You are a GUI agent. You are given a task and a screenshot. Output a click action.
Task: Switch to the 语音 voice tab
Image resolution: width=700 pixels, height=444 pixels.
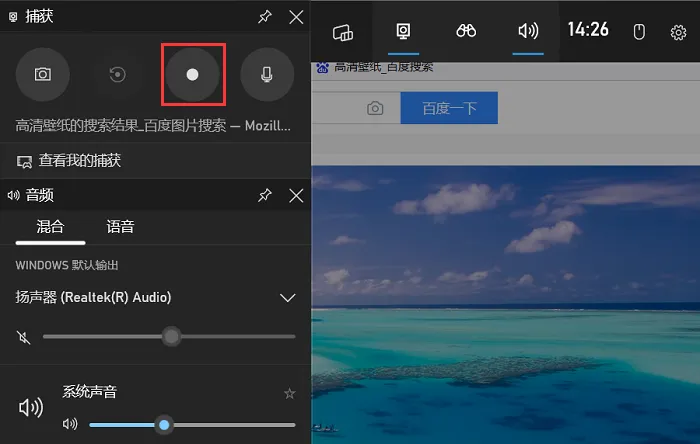click(x=120, y=227)
